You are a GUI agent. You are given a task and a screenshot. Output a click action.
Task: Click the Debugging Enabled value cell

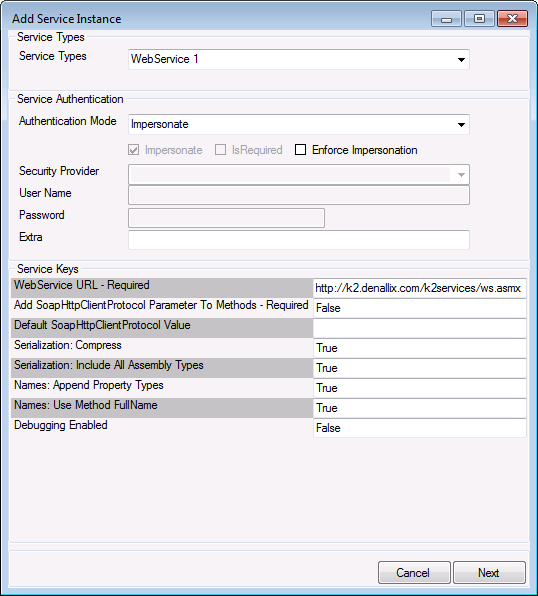[x=420, y=428]
